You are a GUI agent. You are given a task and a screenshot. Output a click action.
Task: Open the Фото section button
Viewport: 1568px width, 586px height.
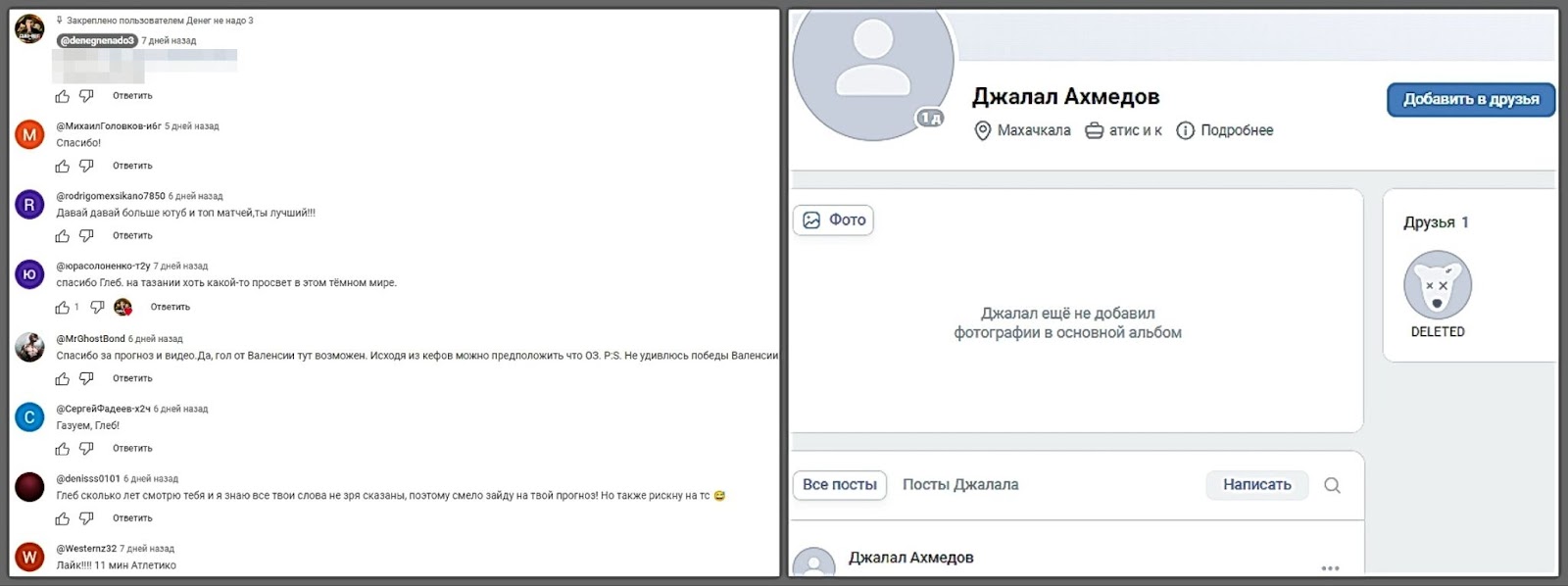coord(833,220)
